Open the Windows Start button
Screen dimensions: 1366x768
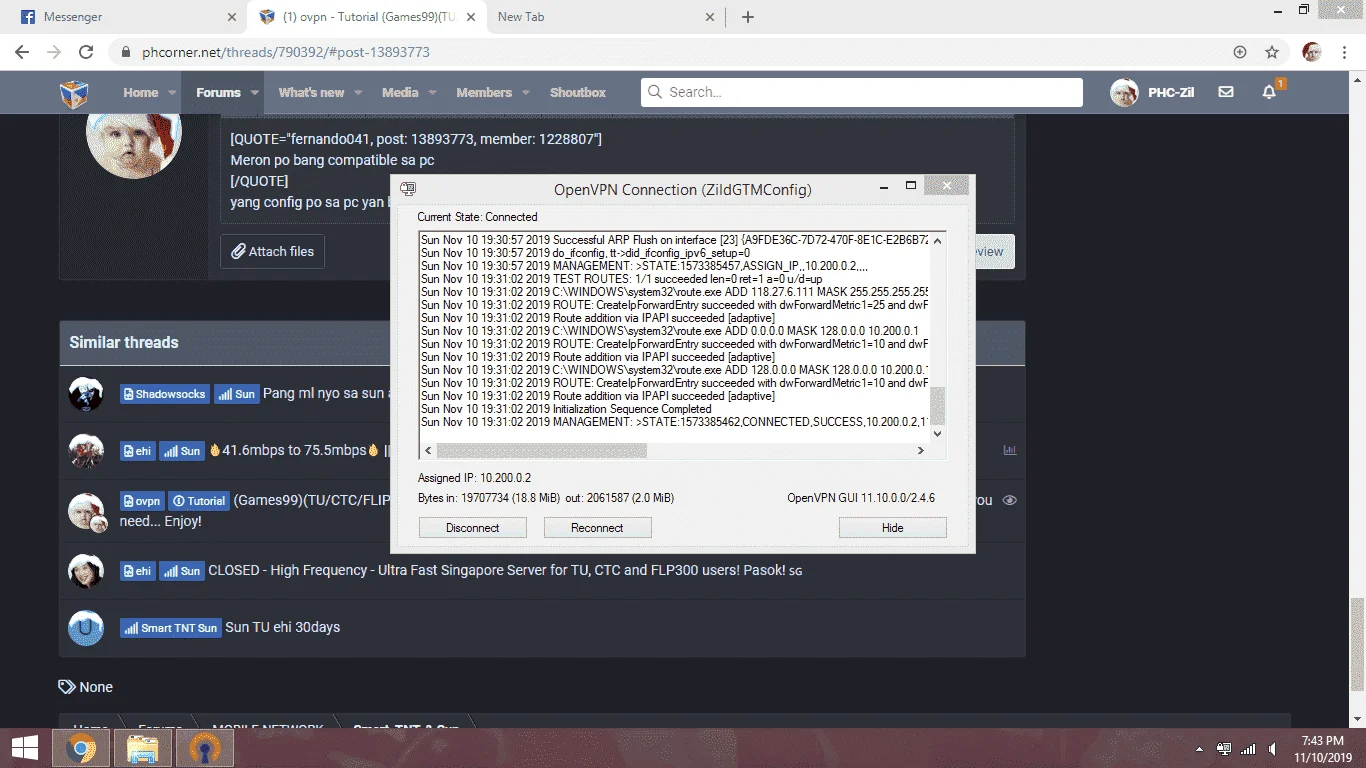pyautogui.click(x=24, y=748)
